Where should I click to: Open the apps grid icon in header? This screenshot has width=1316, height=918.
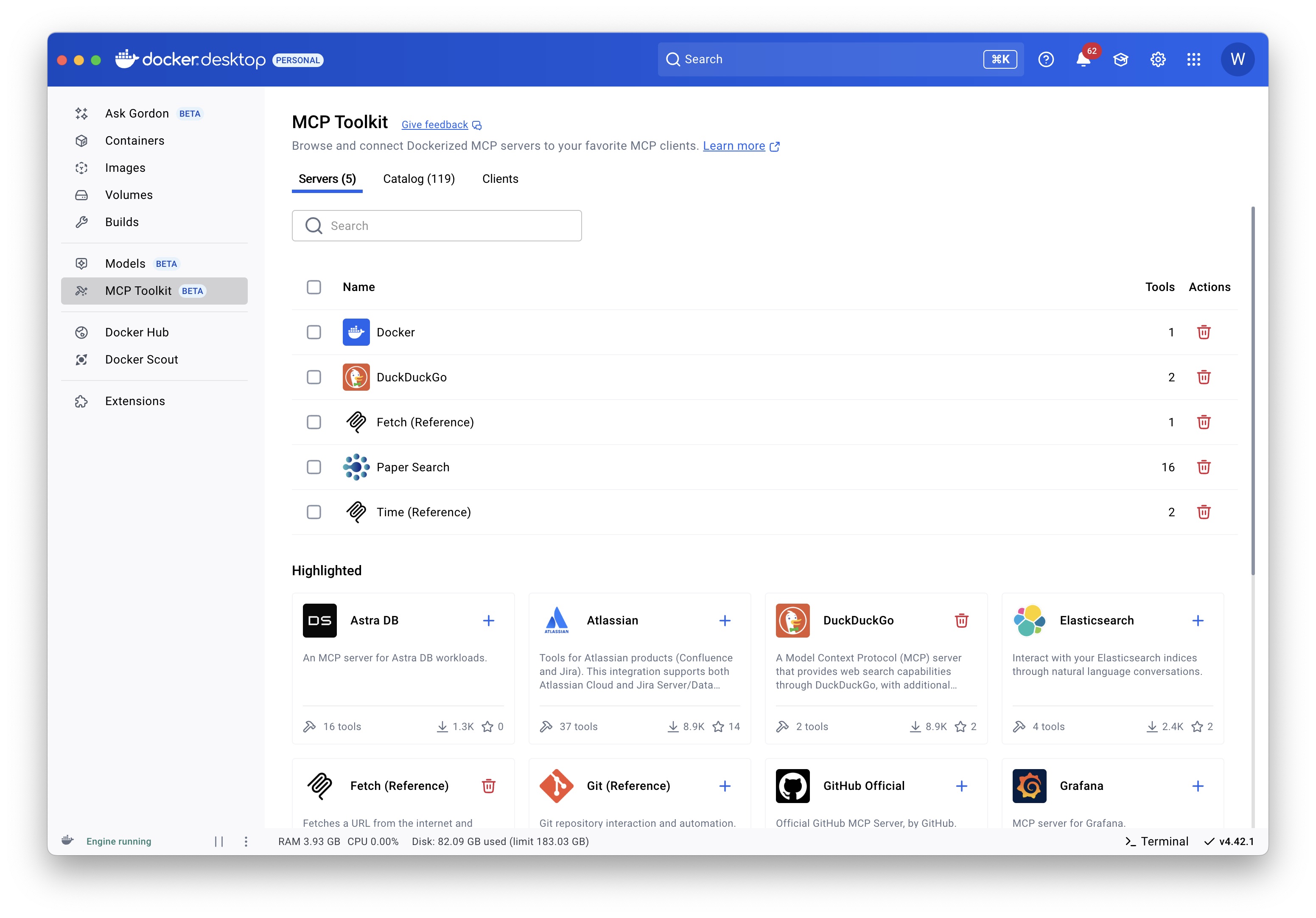point(1193,59)
